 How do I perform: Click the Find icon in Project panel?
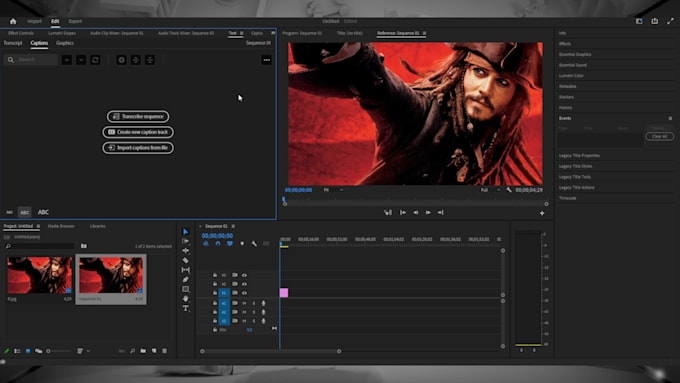[132, 351]
